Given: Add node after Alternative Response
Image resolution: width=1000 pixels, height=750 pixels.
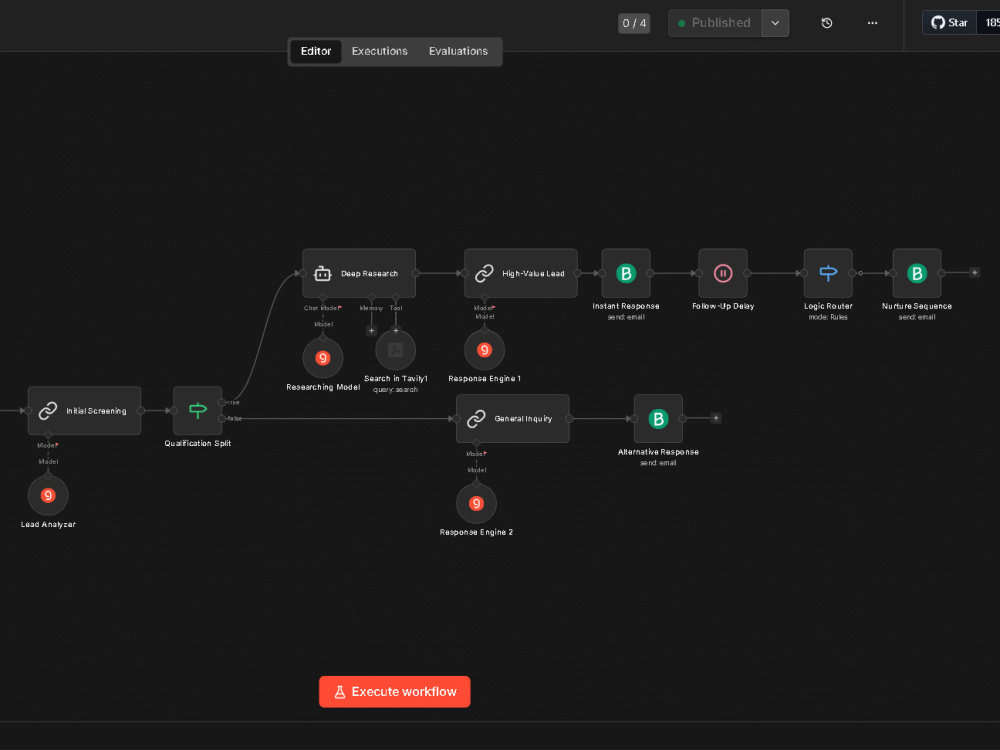Looking at the screenshot, I should [716, 418].
